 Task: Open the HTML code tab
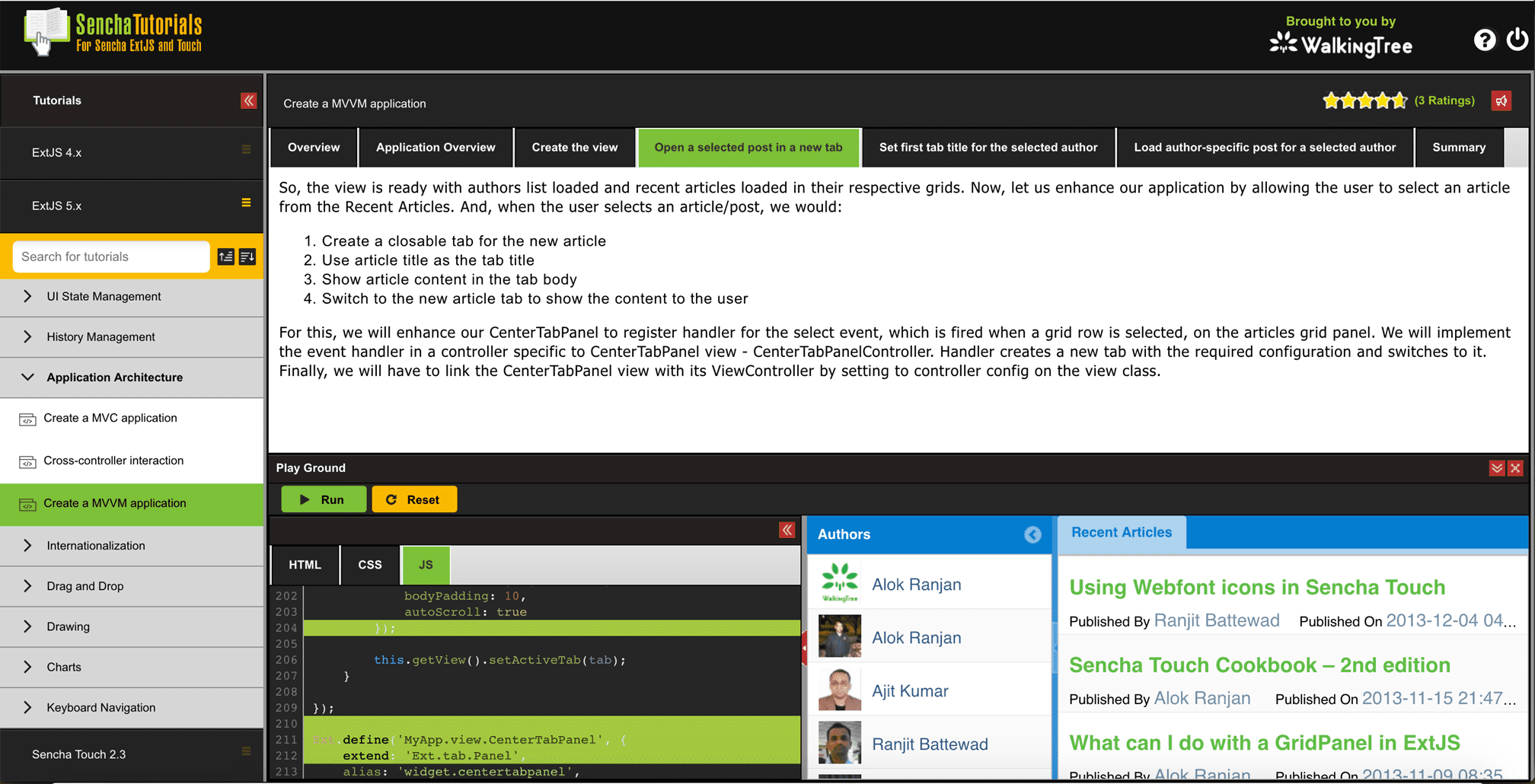305,565
